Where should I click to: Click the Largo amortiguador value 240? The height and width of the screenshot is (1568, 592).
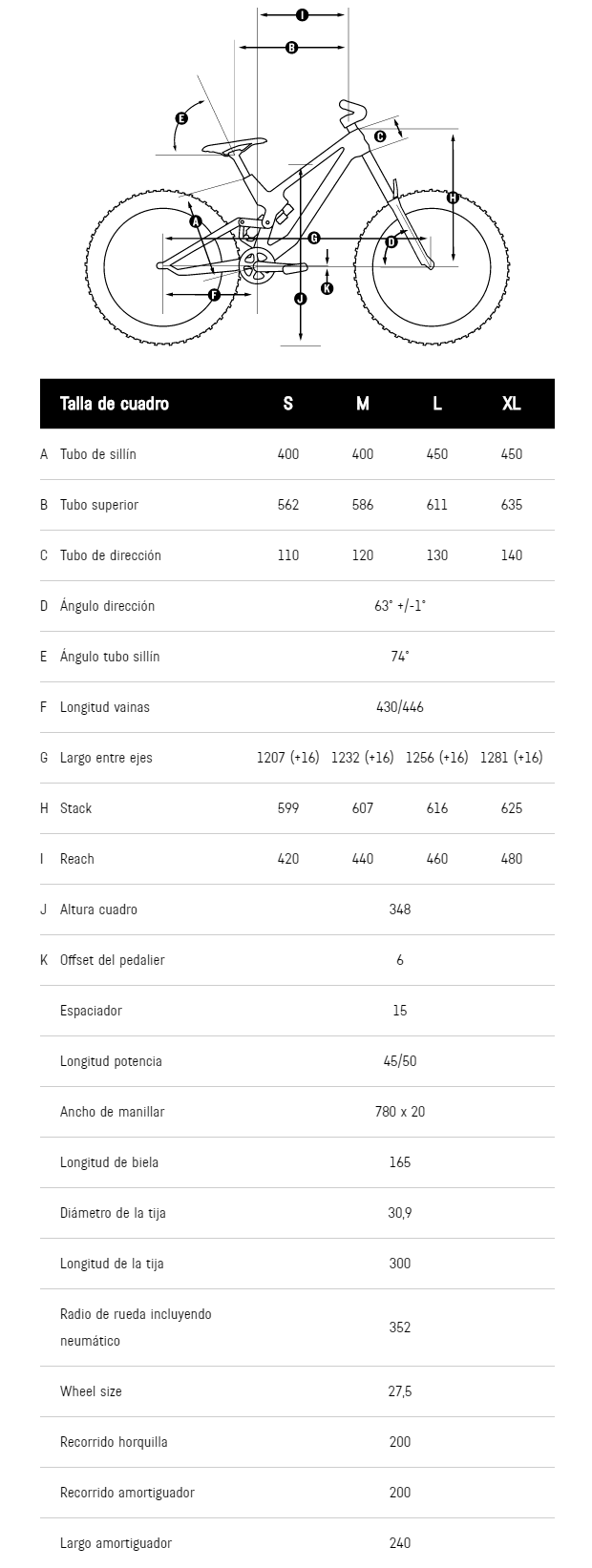coord(400,1543)
